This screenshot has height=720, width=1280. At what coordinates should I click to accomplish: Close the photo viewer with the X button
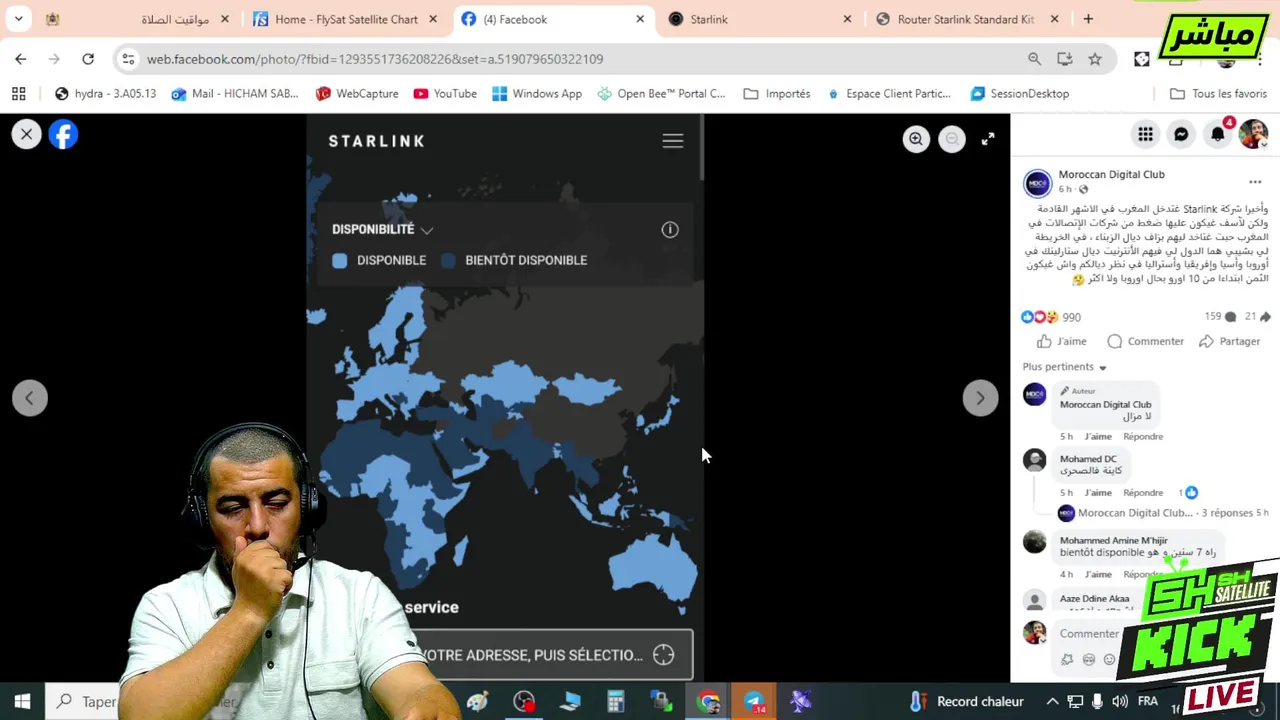(x=27, y=134)
